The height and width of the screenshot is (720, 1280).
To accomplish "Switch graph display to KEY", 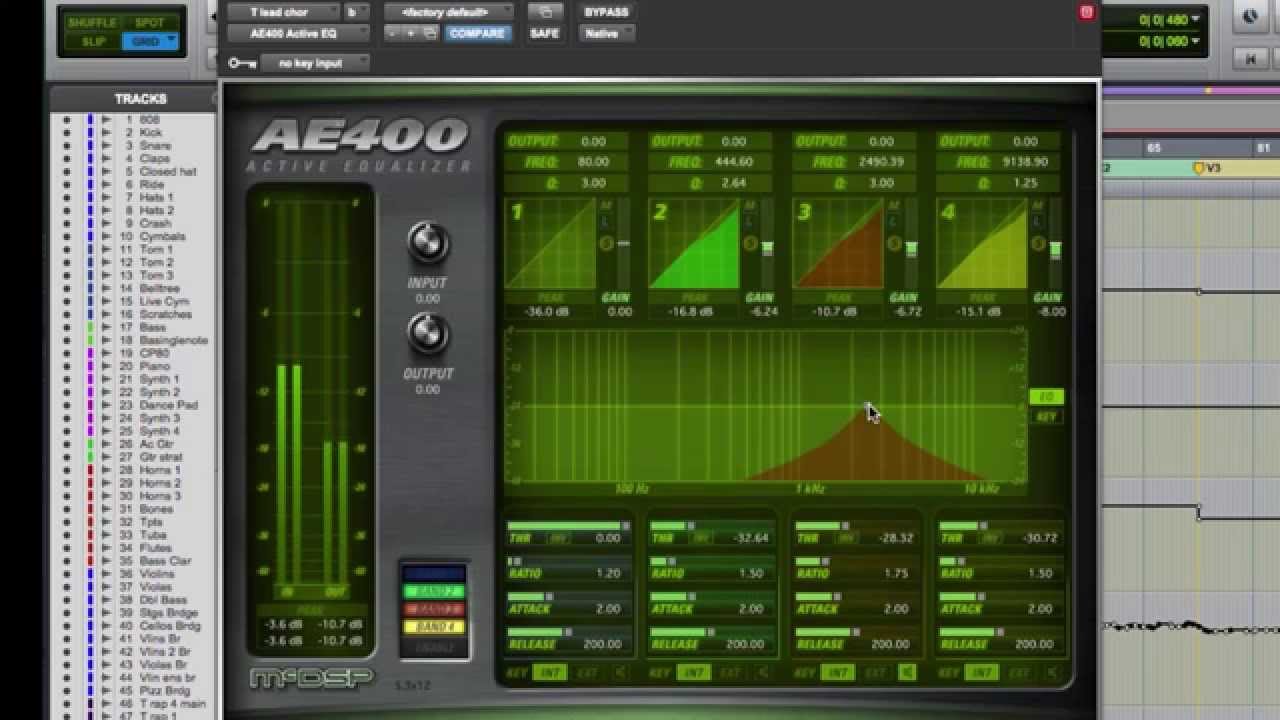I will point(1046,416).
